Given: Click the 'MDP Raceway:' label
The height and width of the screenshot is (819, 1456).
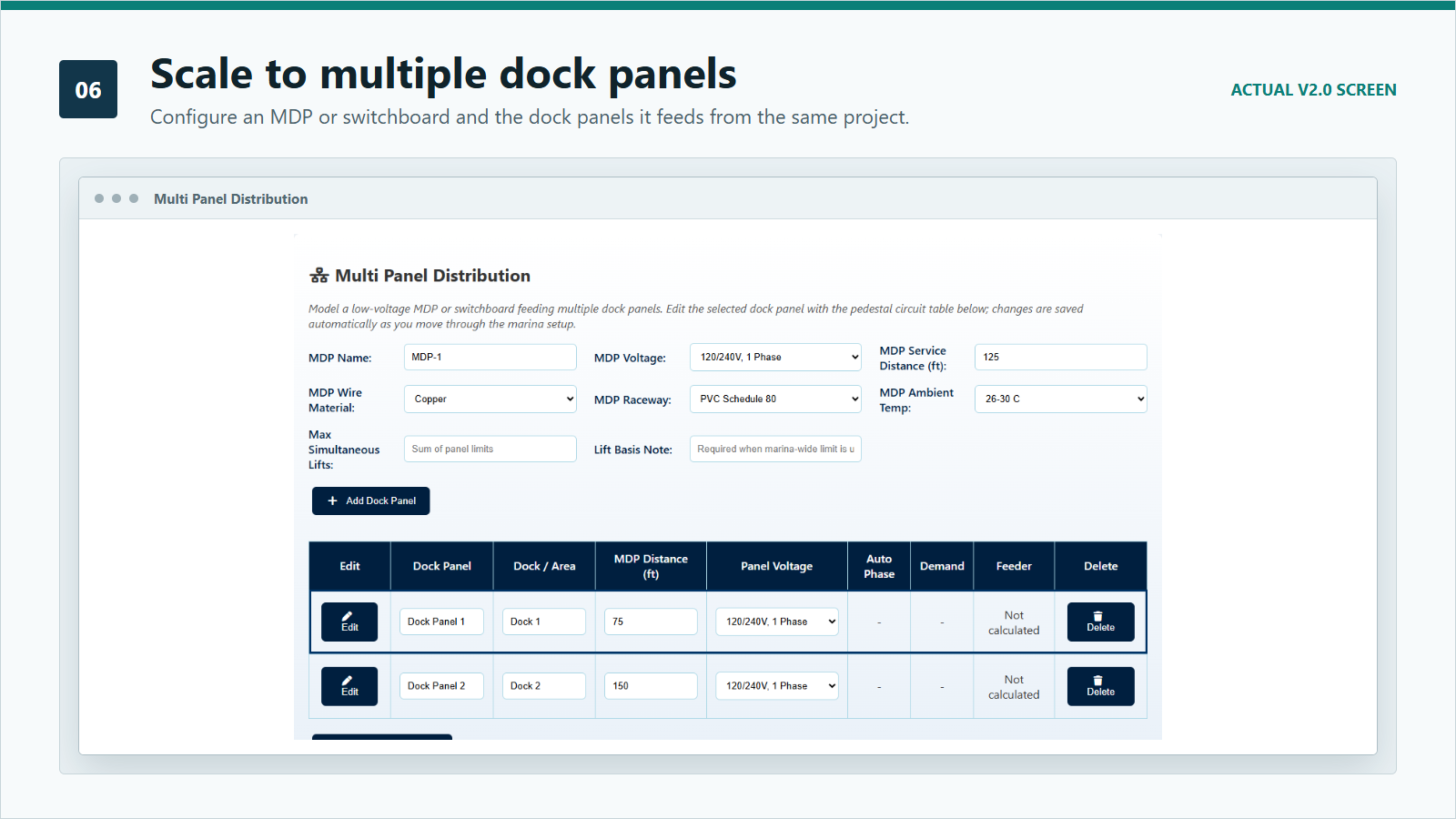Looking at the screenshot, I should [x=632, y=399].
